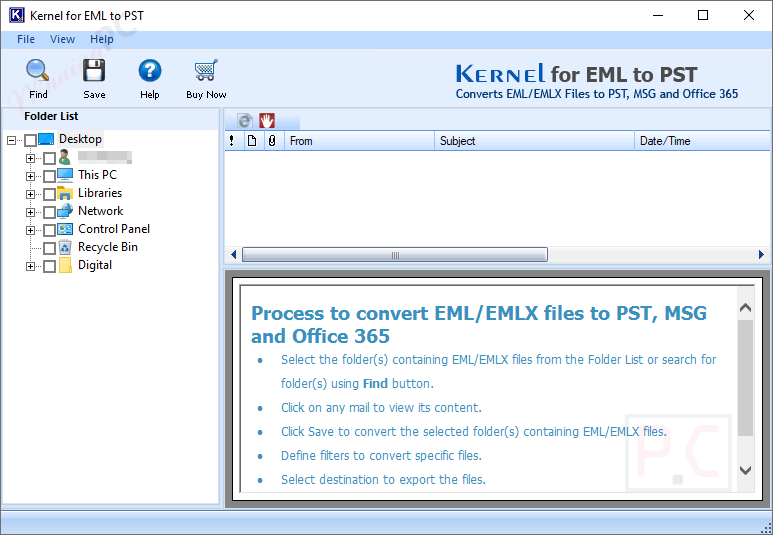The width and height of the screenshot is (773, 535).
Task: Maximize the Kernel for EML to PST window
Action: 703,15
